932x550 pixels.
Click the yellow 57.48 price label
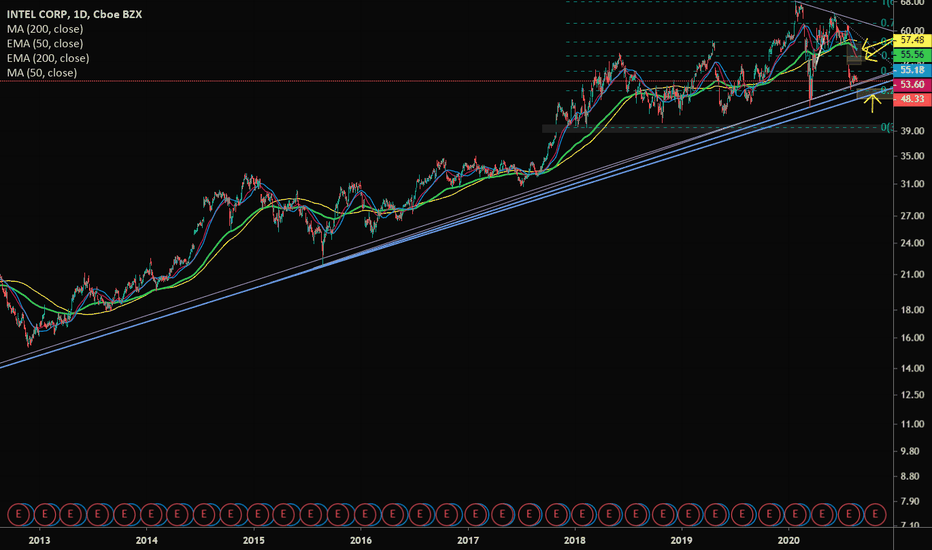pos(912,40)
